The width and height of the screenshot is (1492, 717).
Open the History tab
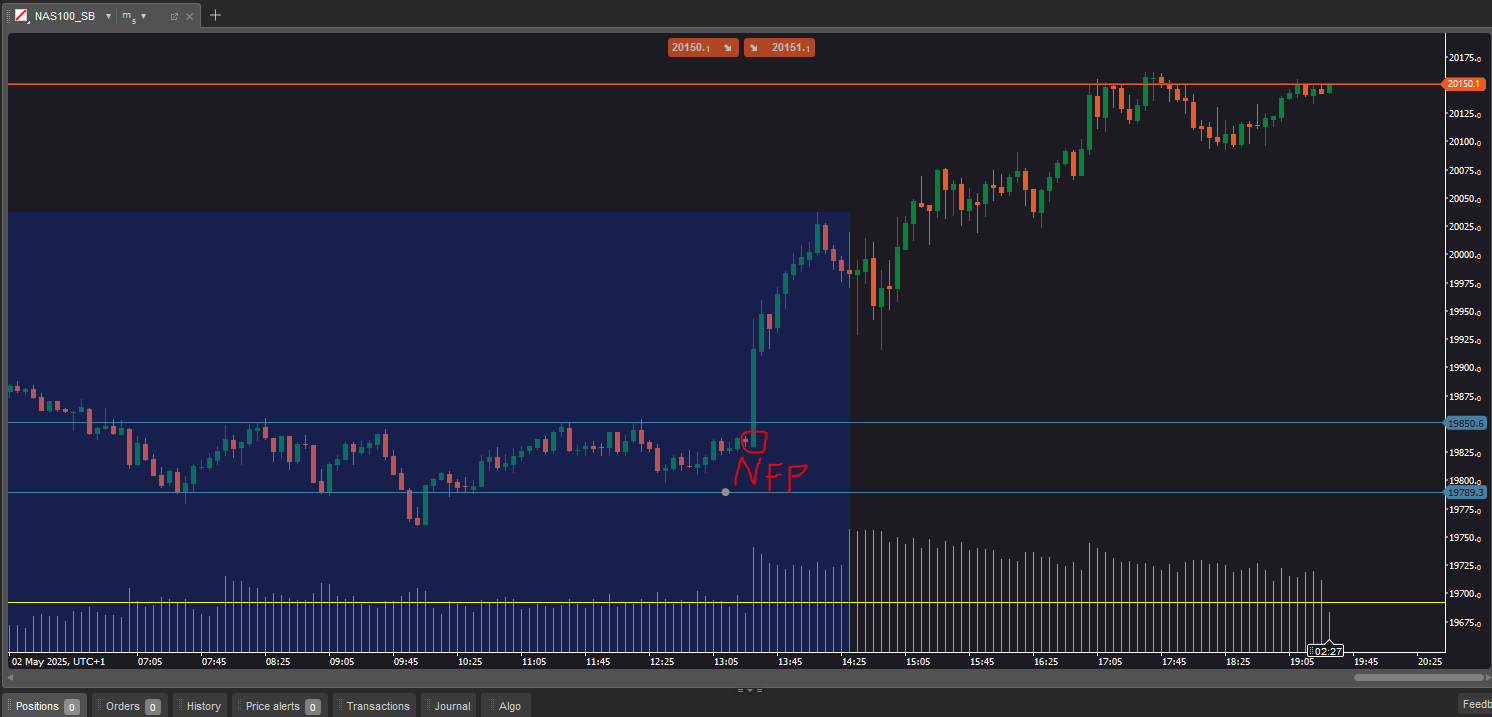click(x=202, y=706)
